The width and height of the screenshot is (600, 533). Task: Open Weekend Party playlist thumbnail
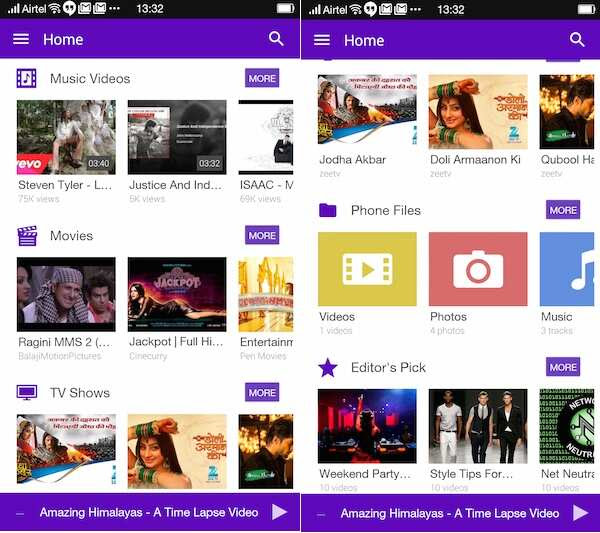367,426
